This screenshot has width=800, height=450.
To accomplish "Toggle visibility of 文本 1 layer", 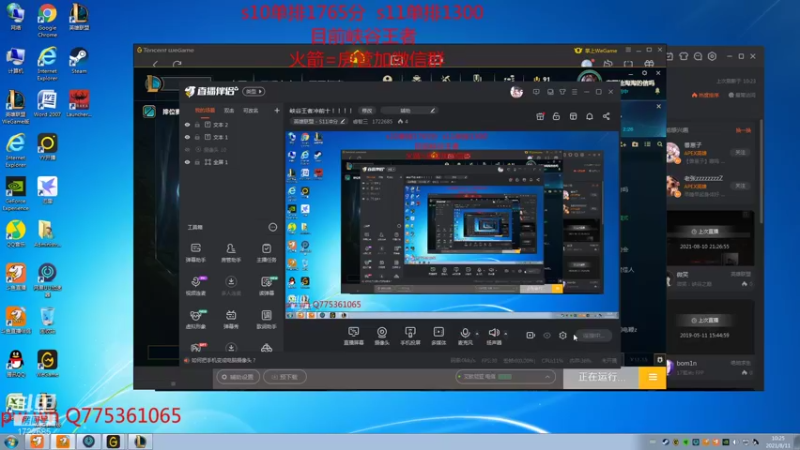I will (x=187, y=137).
